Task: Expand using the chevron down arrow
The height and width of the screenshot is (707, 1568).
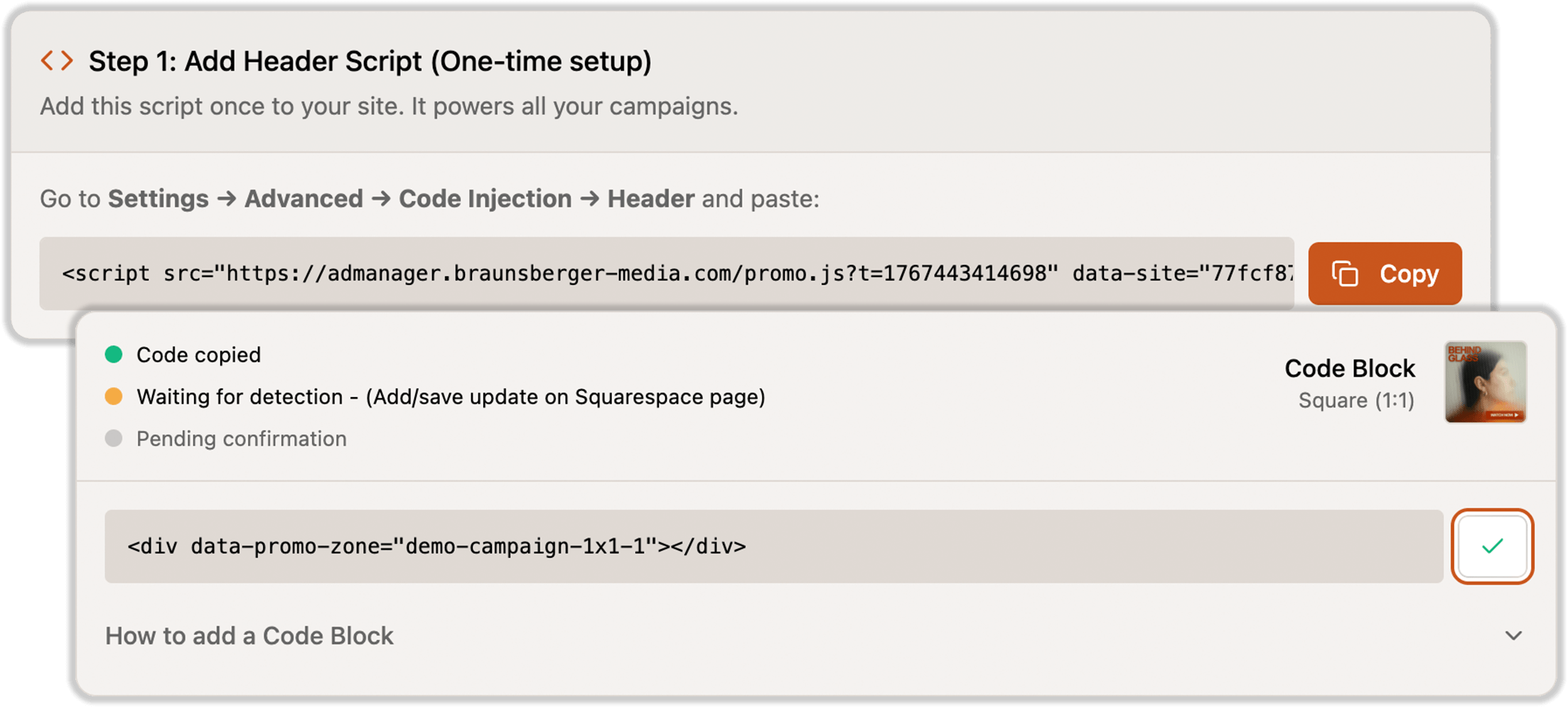Action: pyautogui.click(x=1513, y=636)
